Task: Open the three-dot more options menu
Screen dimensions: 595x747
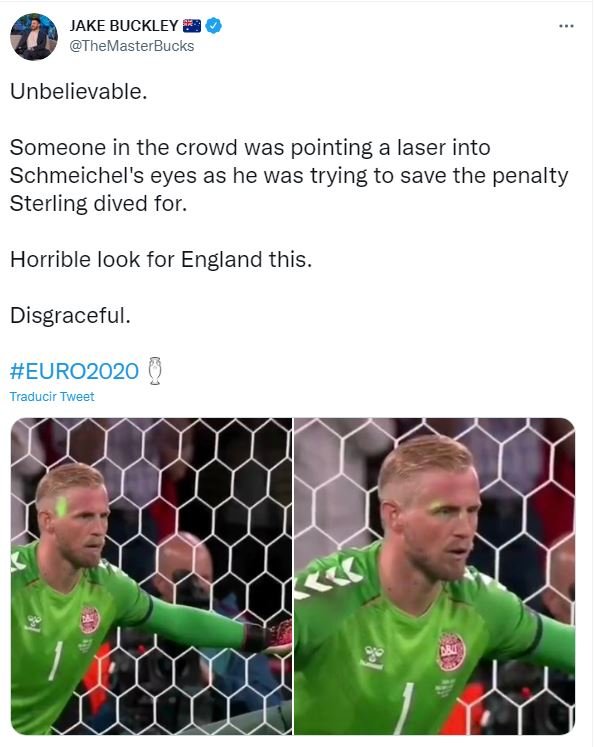Action: pyautogui.click(x=566, y=26)
